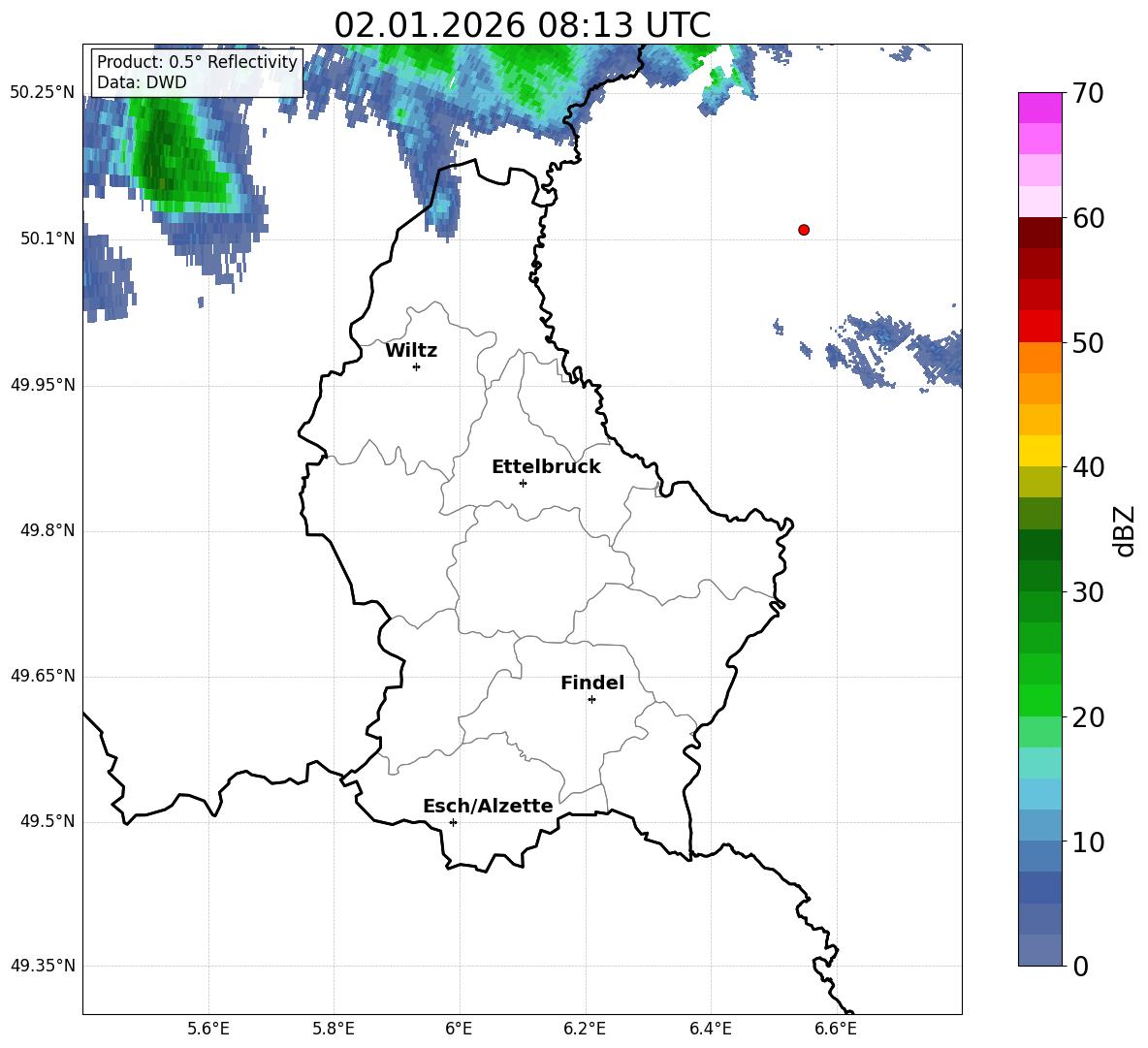Click the red dot radar site marker
1148x1048 pixels.
804,230
